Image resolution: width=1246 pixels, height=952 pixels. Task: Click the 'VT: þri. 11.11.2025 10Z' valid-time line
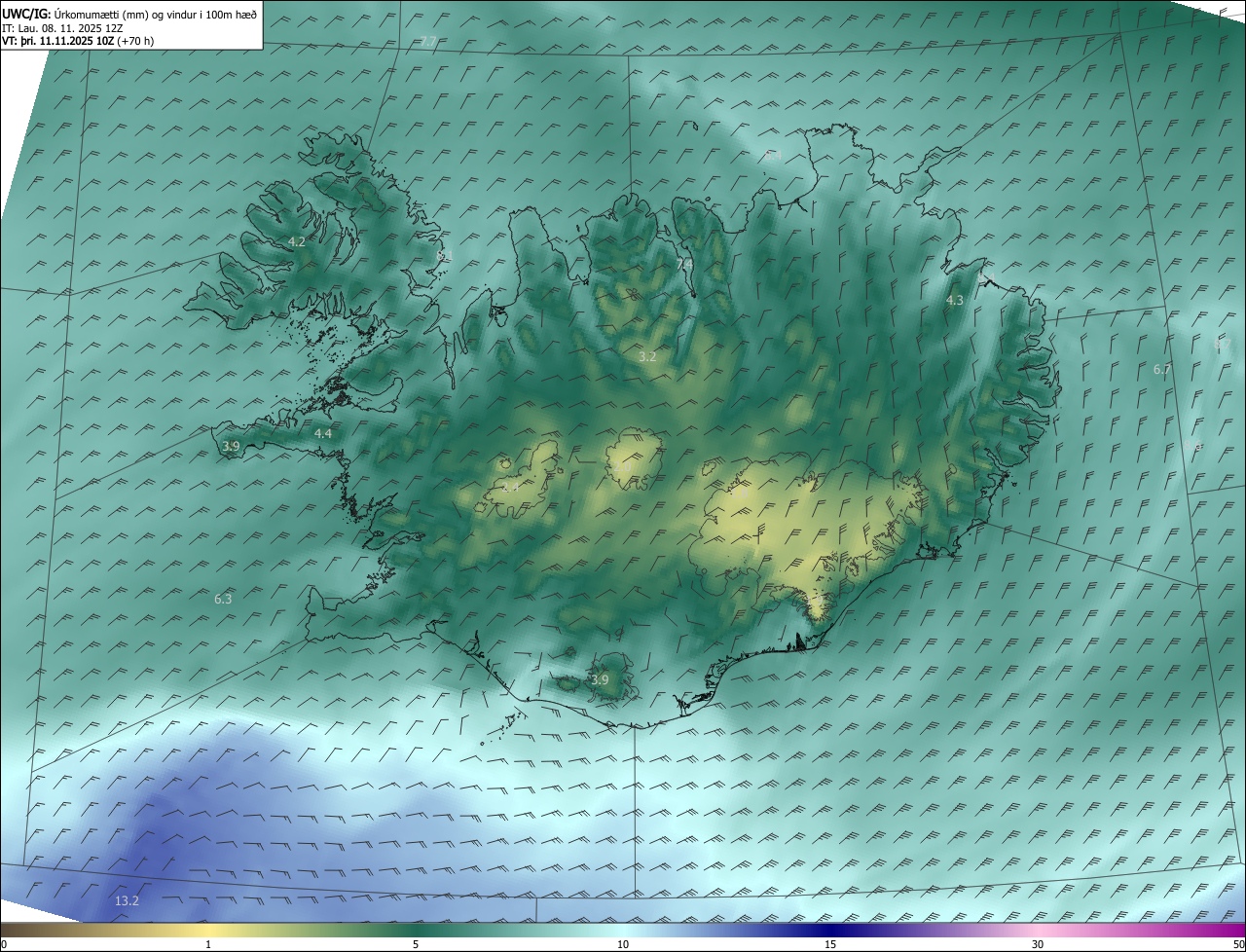click(57, 41)
